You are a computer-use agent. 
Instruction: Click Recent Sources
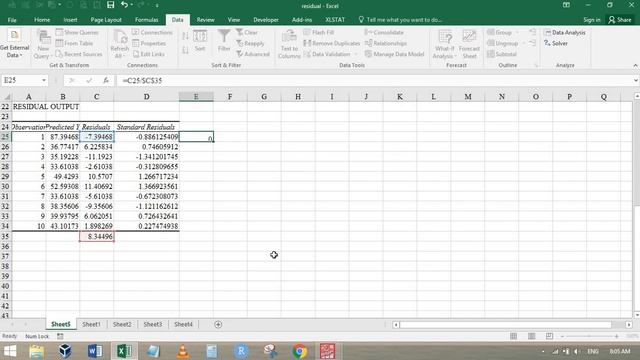pos(79,54)
